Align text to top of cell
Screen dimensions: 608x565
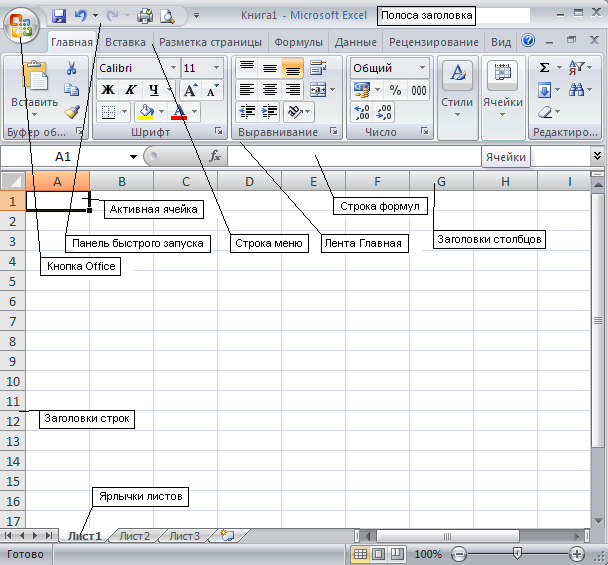(x=247, y=68)
